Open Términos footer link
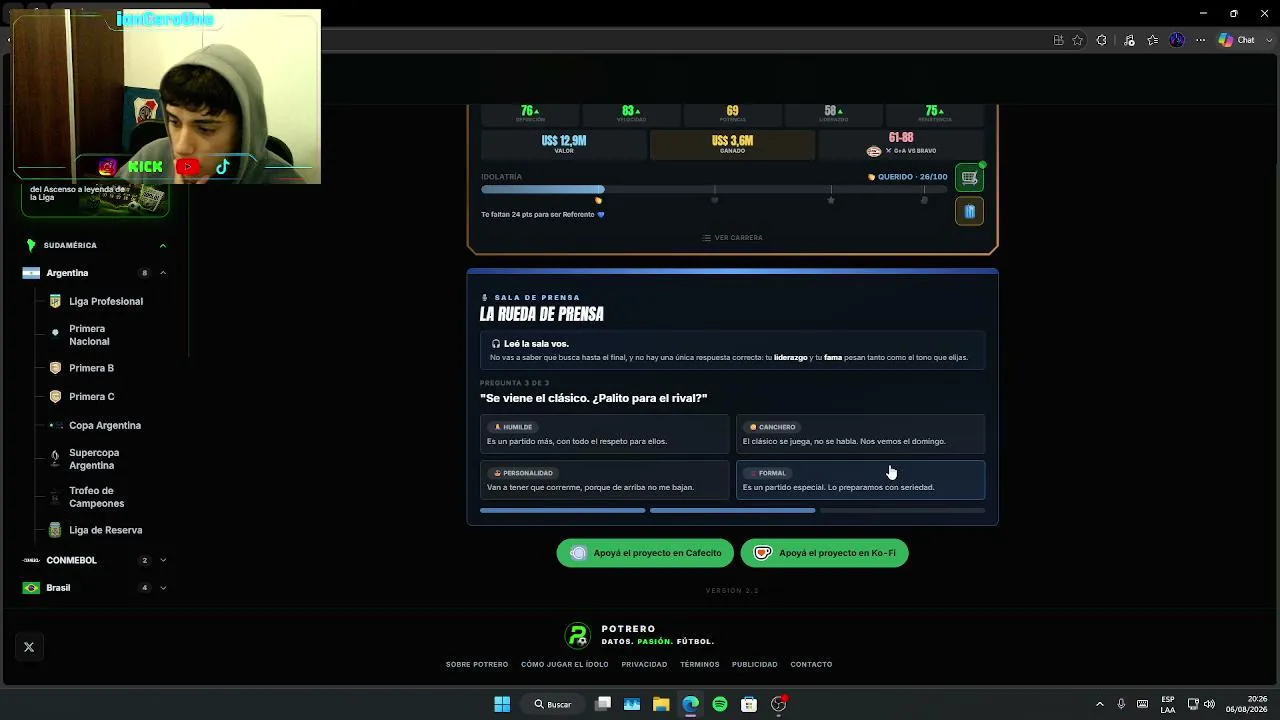Viewport: 1280px width, 720px height. pos(700,664)
